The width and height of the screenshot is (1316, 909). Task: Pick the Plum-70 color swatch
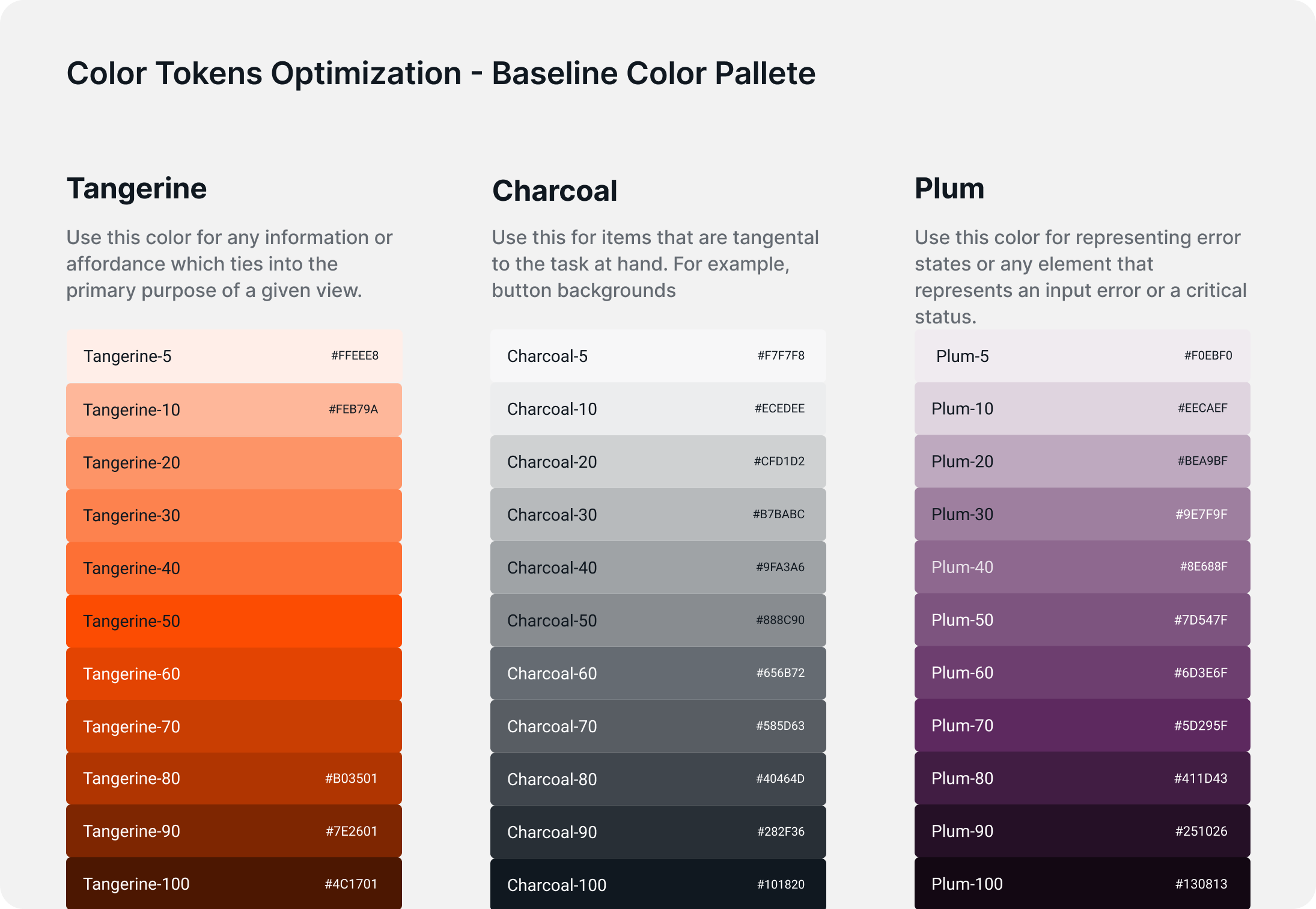point(1082,726)
